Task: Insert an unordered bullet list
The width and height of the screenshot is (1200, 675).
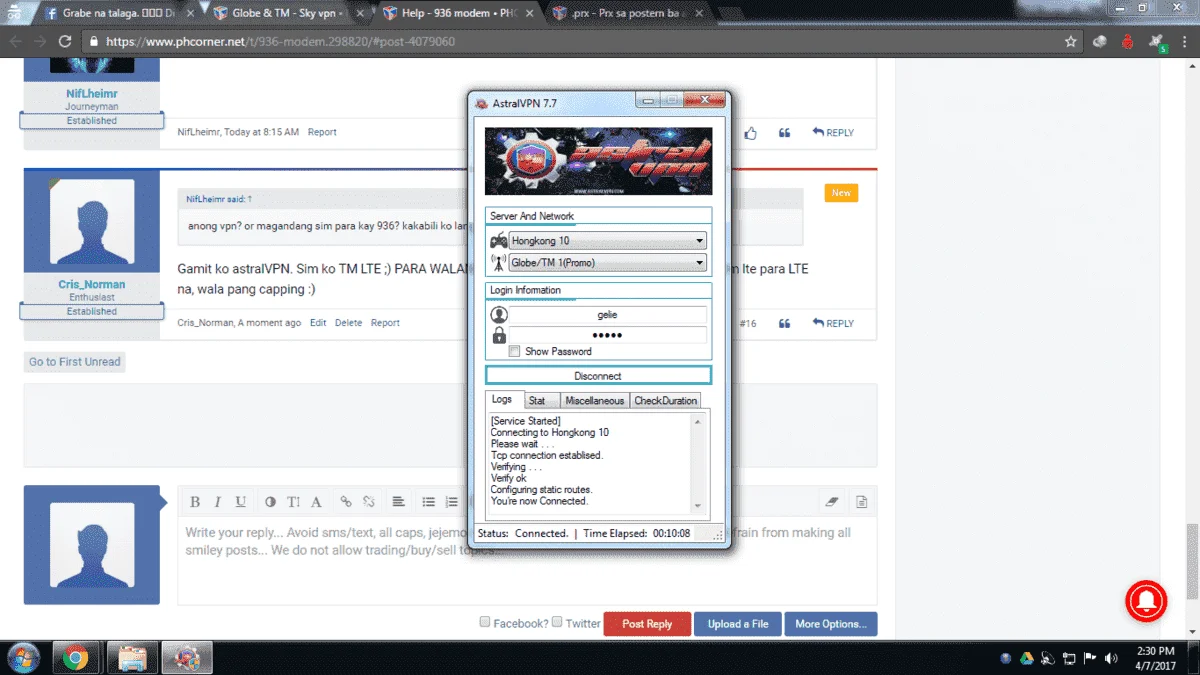Action: pyautogui.click(x=428, y=502)
